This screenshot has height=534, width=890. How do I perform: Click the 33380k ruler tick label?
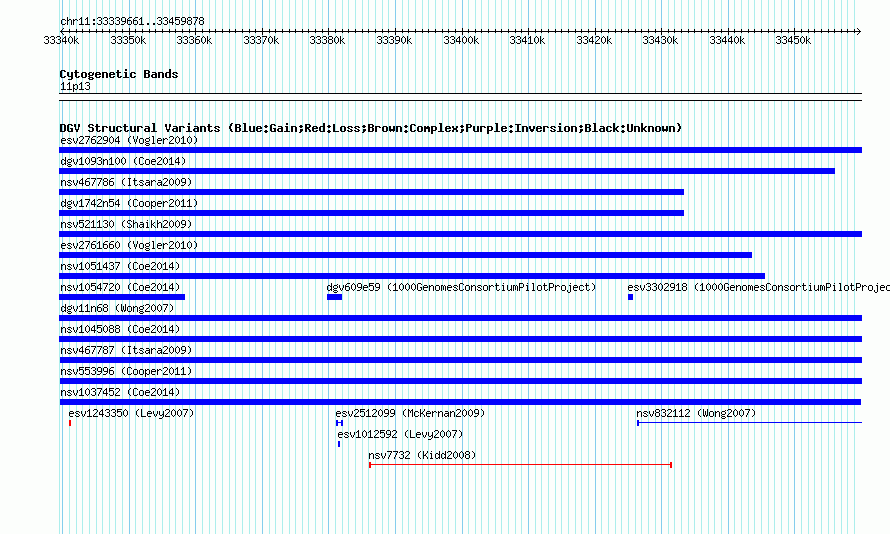click(x=328, y=40)
